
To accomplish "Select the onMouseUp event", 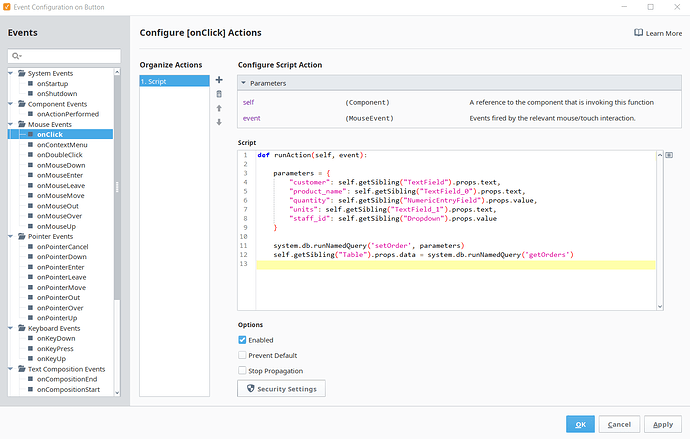I will point(56,227).
